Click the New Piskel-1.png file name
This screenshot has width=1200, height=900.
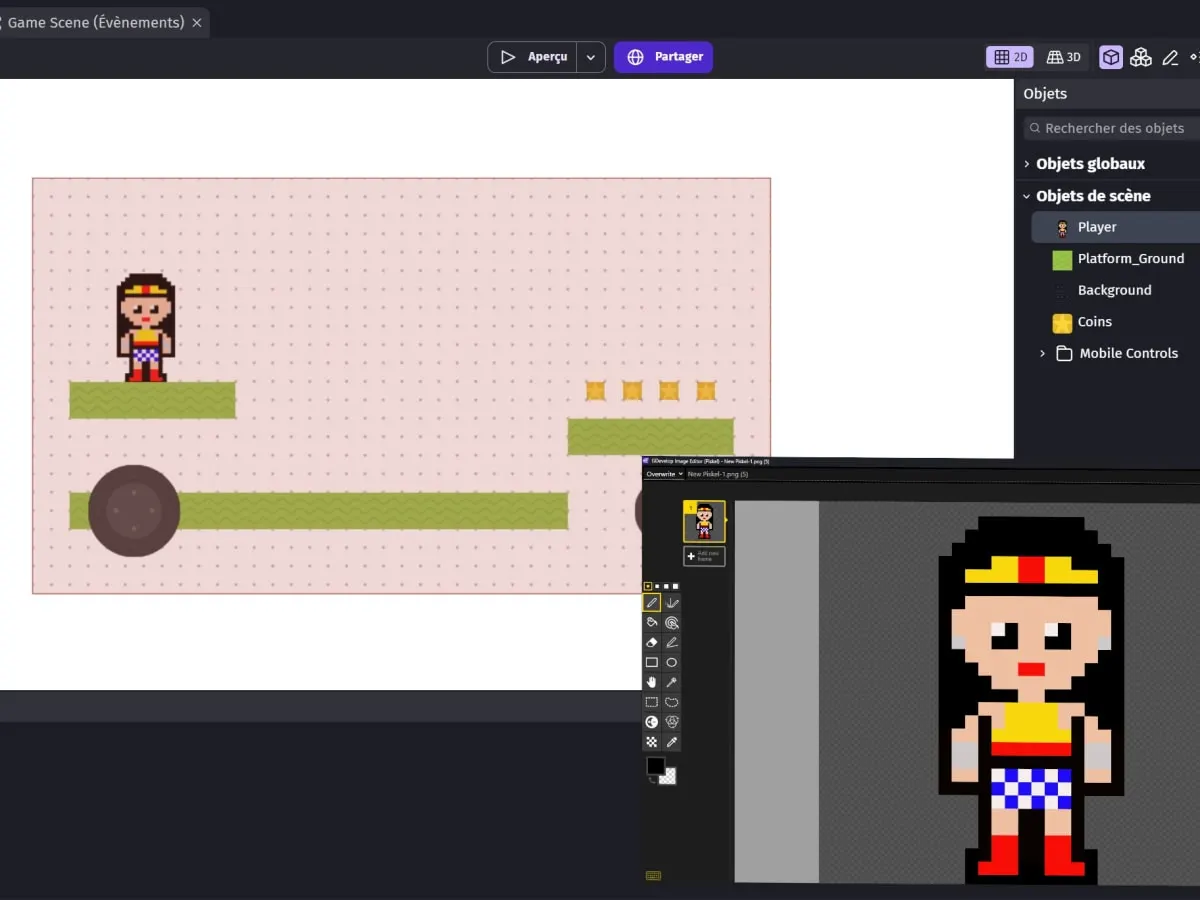pos(718,474)
